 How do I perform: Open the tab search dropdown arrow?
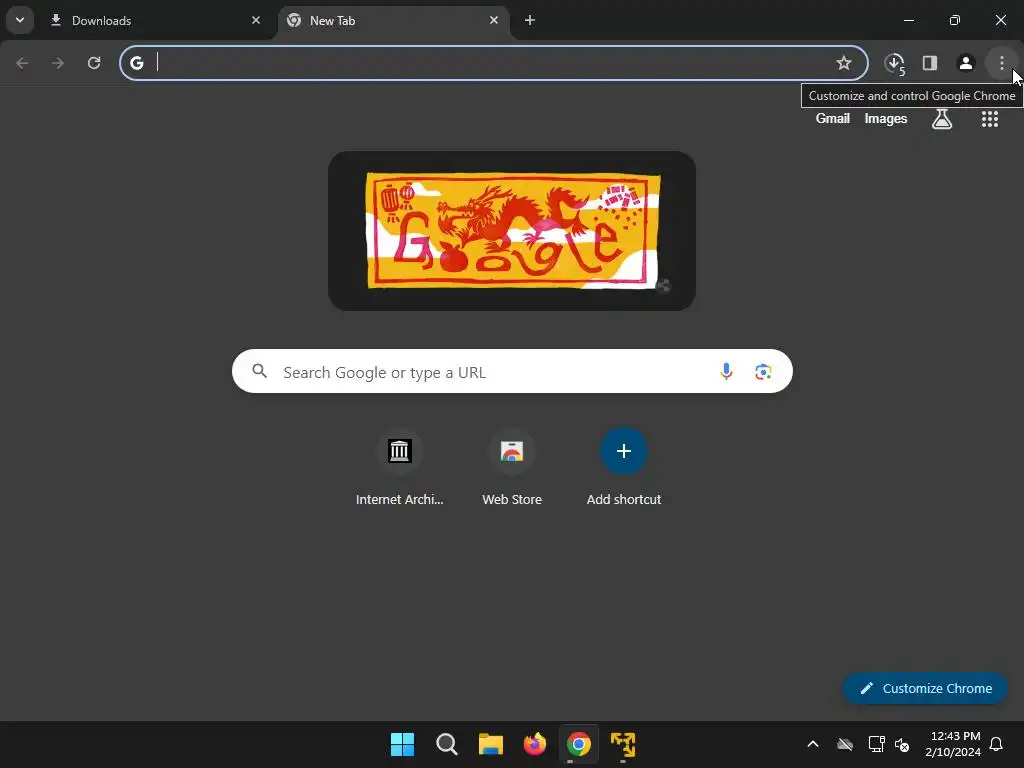(20, 20)
